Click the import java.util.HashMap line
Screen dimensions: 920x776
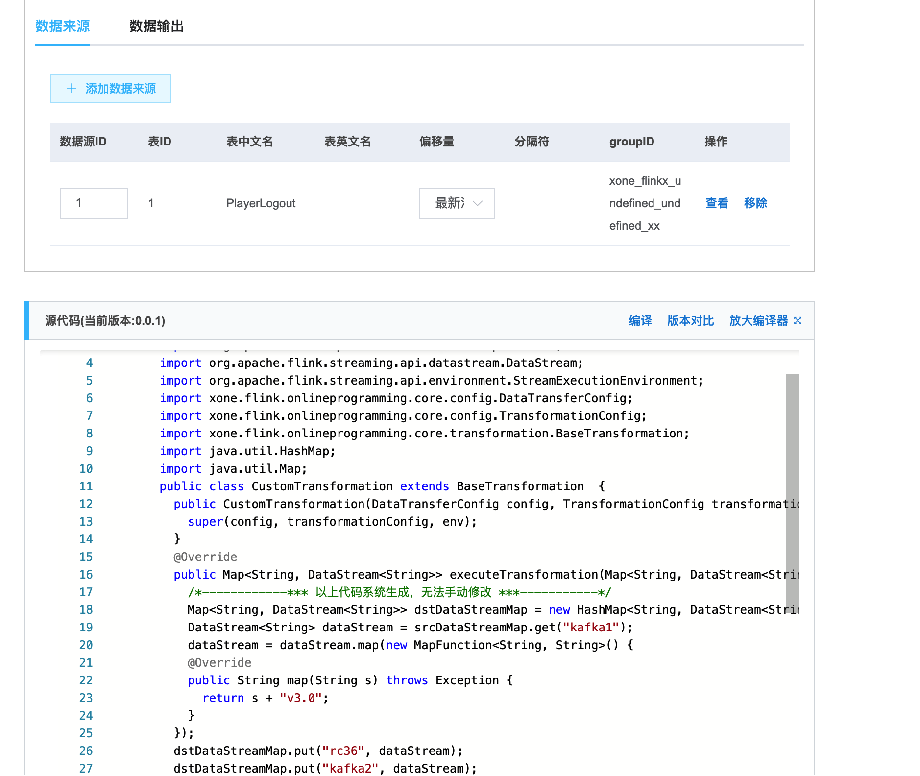coord(248,451)
